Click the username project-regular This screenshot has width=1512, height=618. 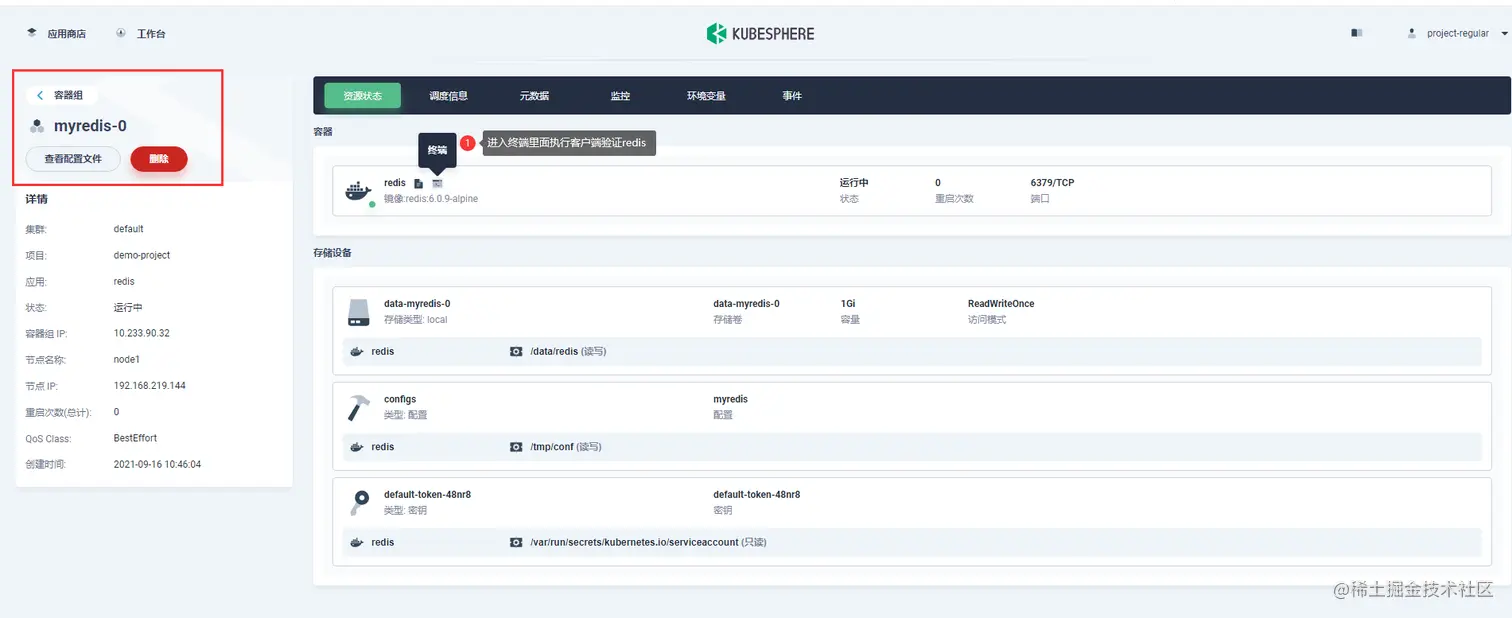point(1458,34)
